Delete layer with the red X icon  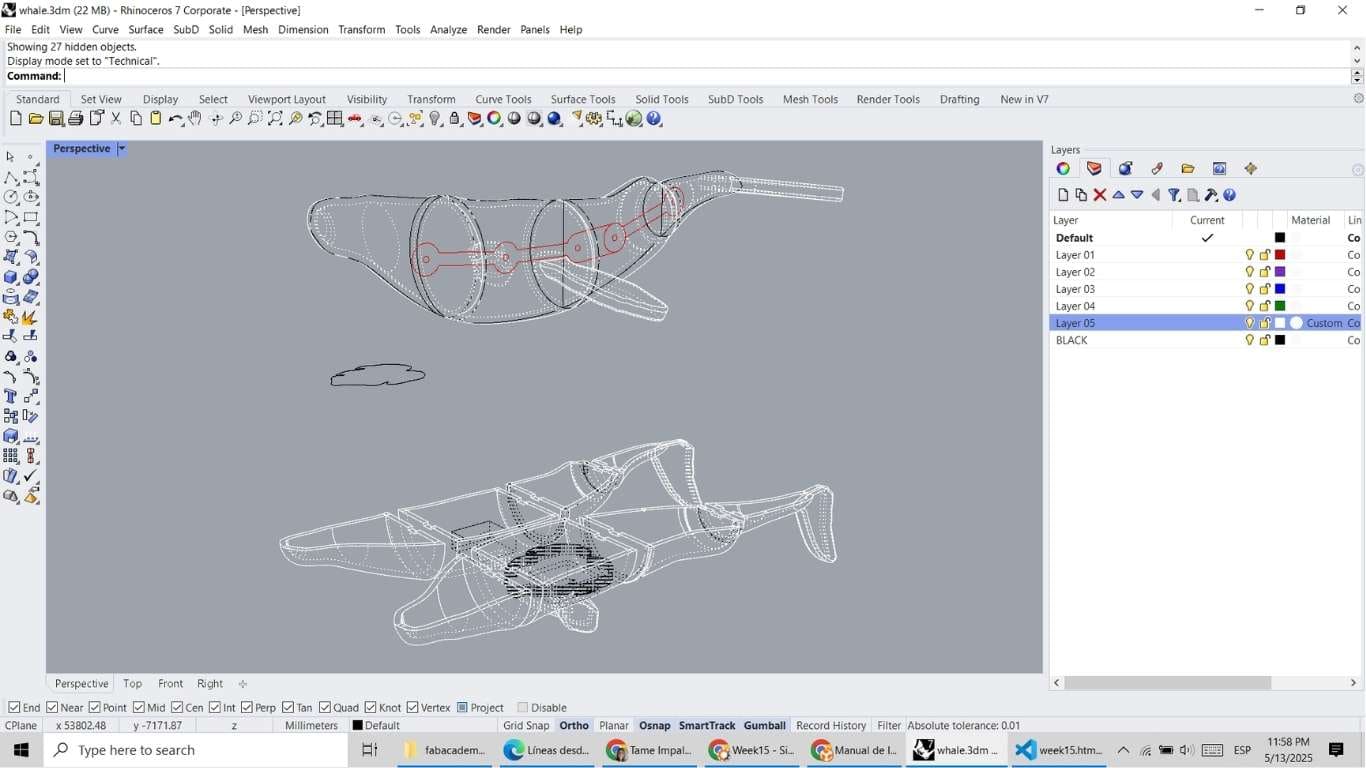click(x=1100, y=195)
